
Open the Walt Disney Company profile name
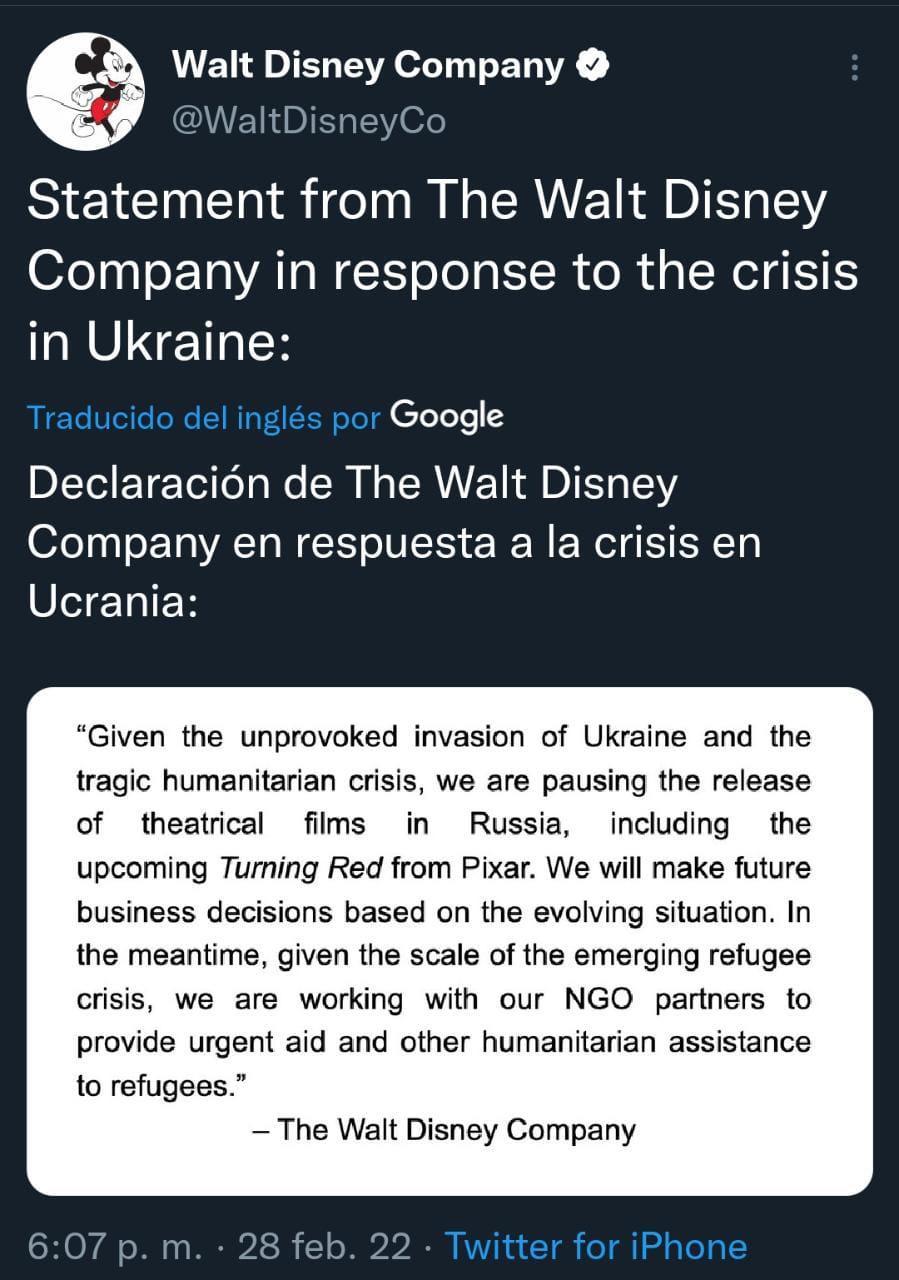(x=368, y=66)
